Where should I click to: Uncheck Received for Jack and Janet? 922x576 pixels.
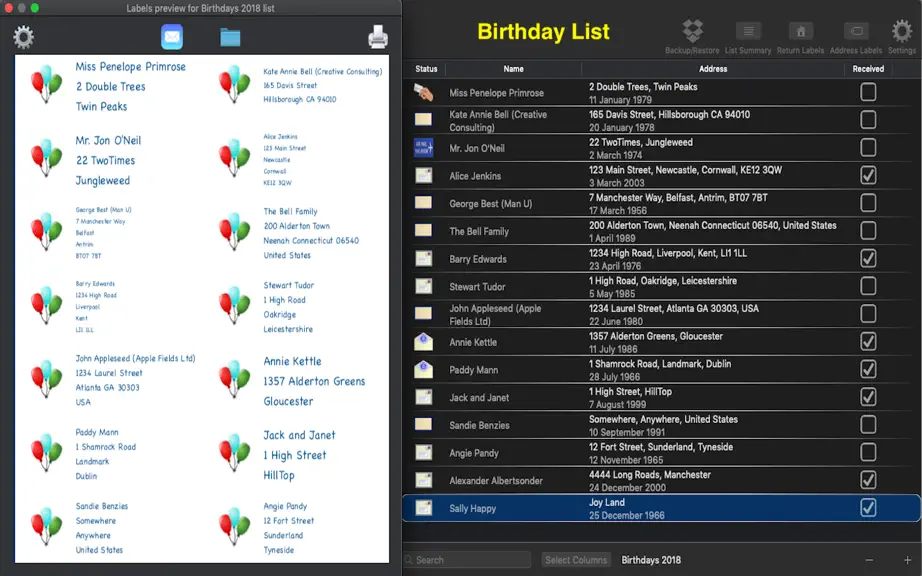coord(868,396)
